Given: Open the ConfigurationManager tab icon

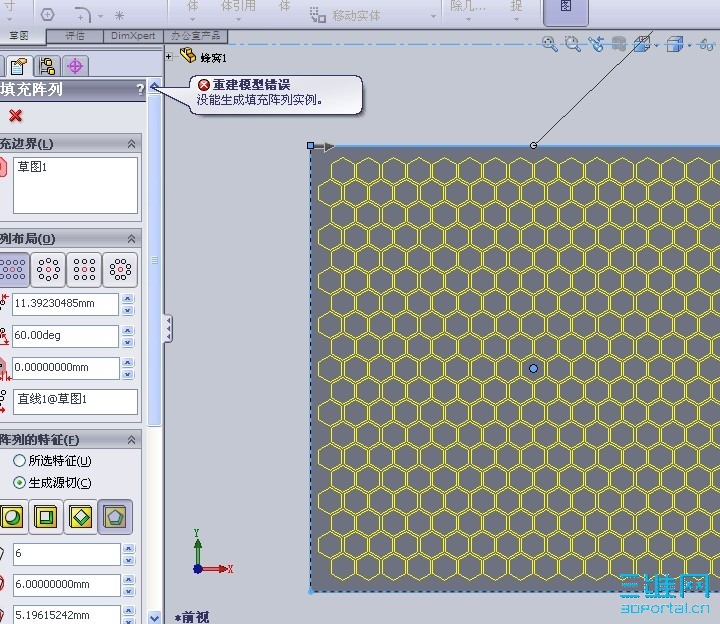Looking at the screenshot, I should tap(47, 66).
